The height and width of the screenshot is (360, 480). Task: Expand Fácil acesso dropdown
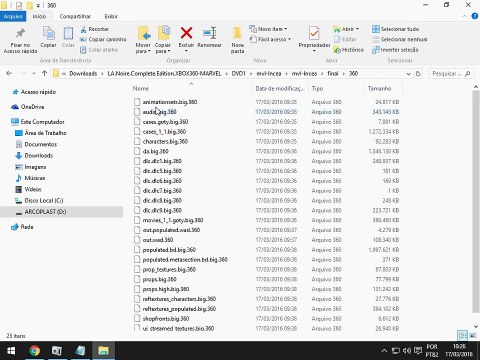point(270,39)
